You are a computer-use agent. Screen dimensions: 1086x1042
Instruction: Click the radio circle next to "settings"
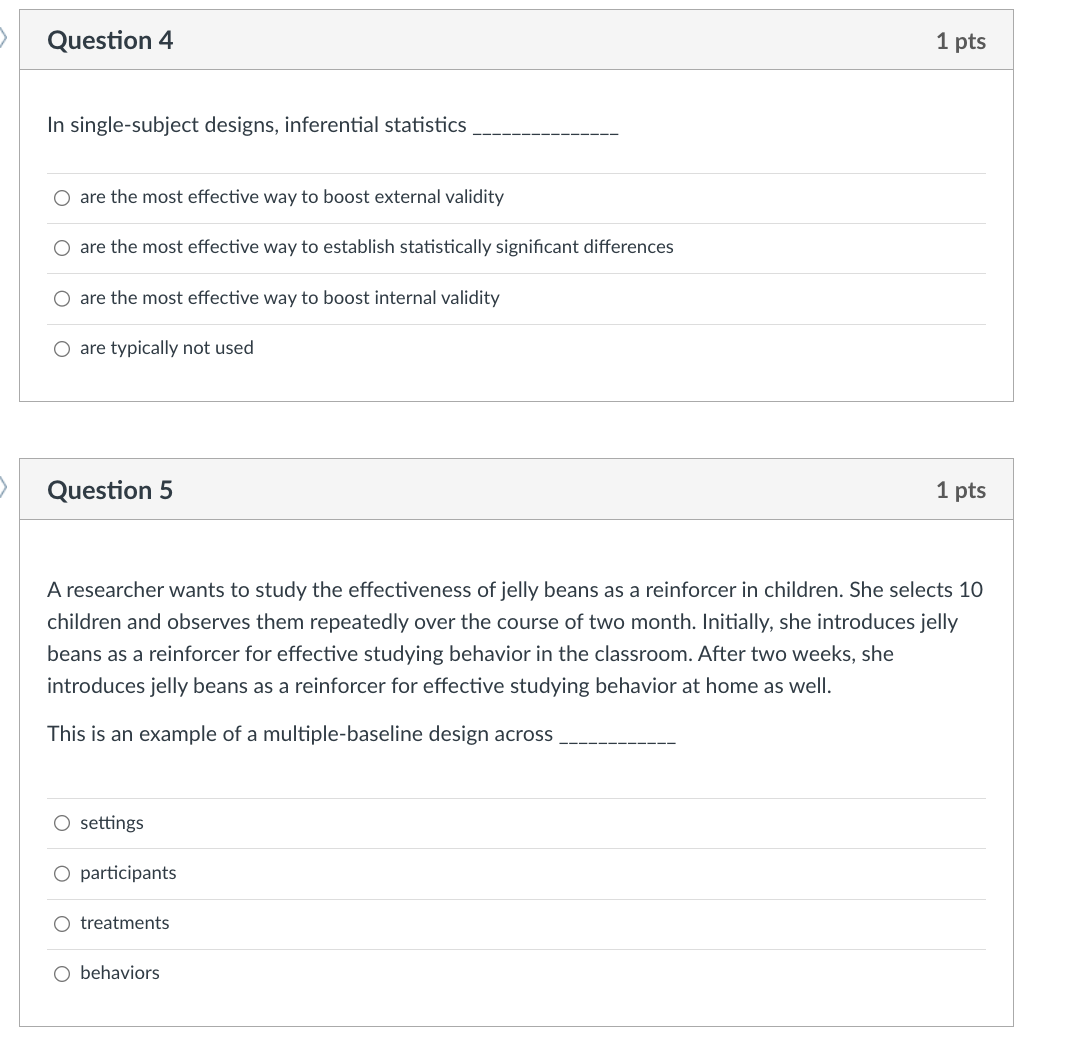[62, 822]
